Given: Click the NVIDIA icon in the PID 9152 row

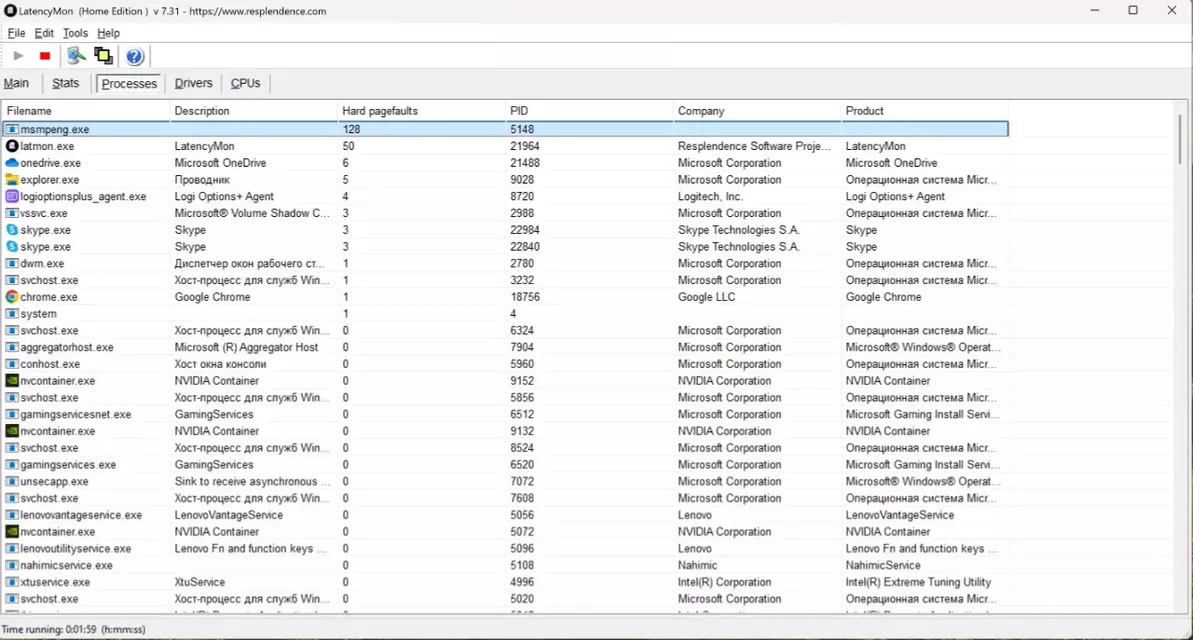Looking at the screenshot, I should tap(12, 380).
